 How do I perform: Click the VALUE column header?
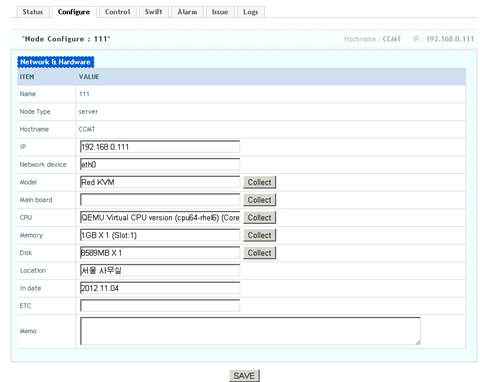tap(89, 77)
